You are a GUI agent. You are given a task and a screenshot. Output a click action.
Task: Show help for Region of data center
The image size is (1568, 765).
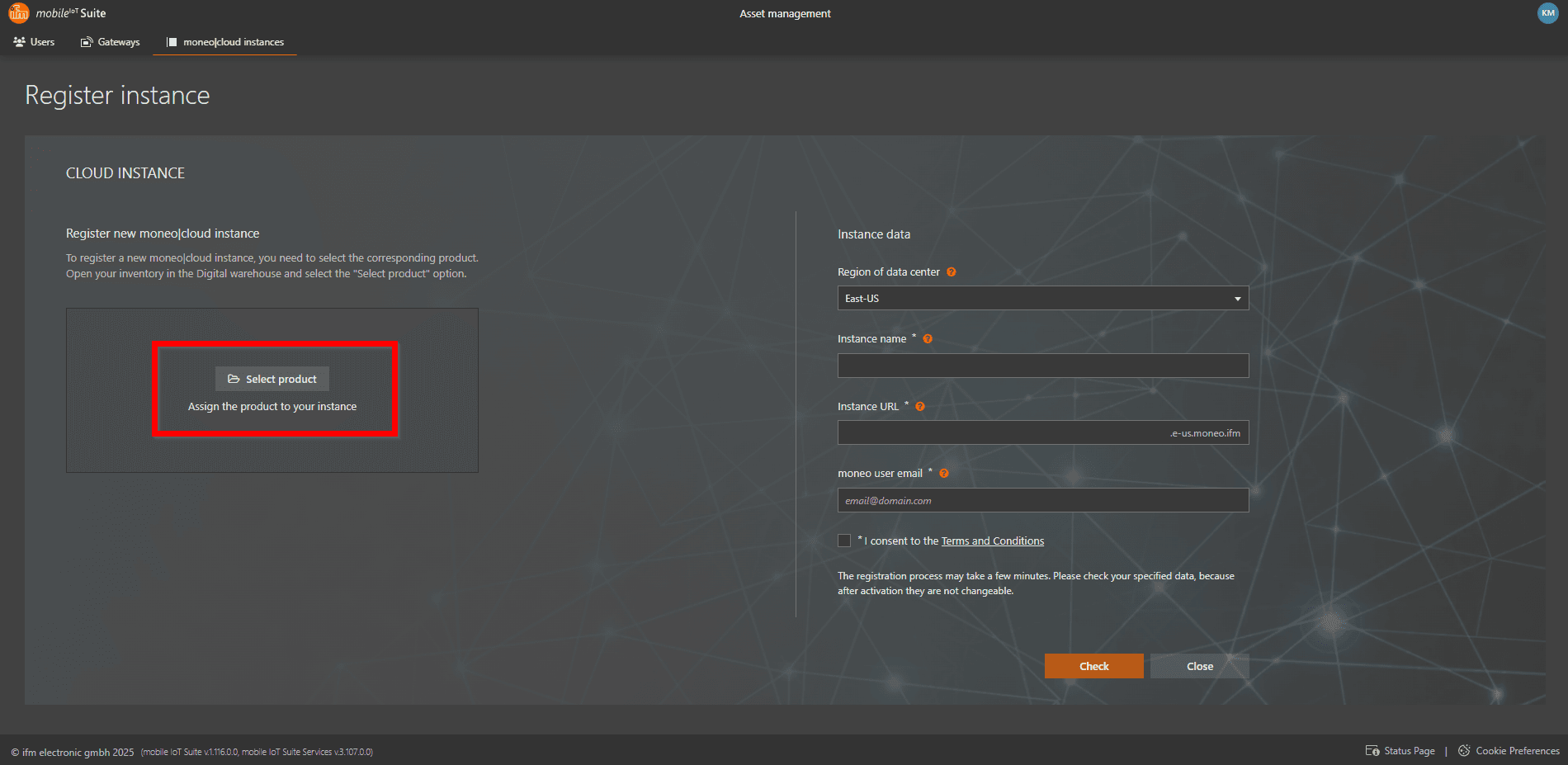pos(951,272)
